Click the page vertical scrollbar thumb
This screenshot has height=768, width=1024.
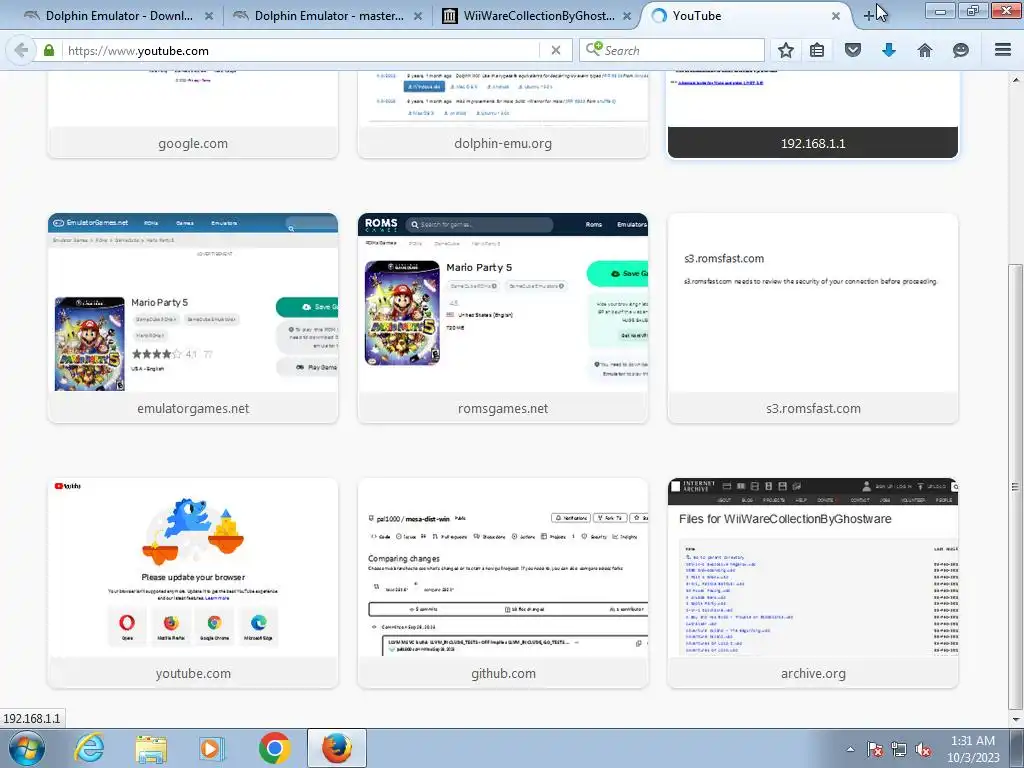click(1016, 487)
